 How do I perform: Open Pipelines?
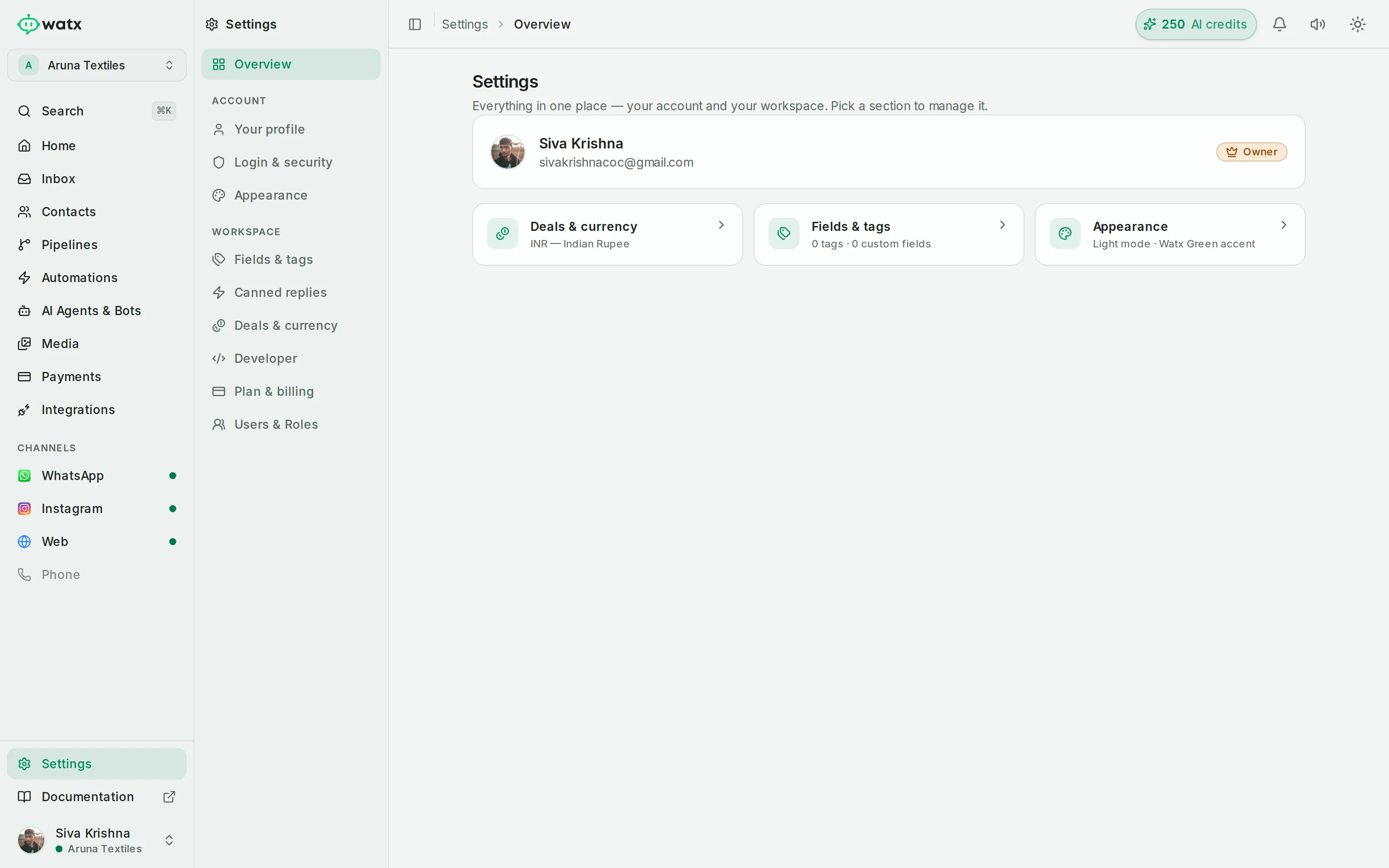point(96,244)
